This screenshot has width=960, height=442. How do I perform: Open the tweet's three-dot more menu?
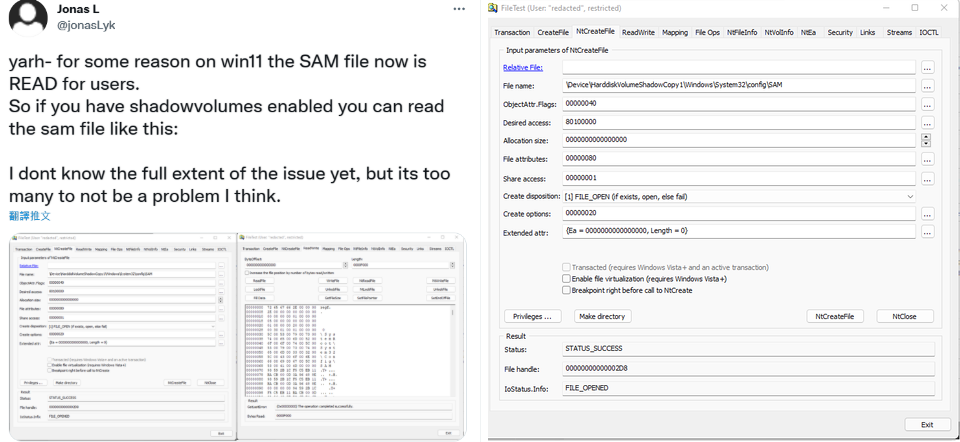(x=458, y=9)
